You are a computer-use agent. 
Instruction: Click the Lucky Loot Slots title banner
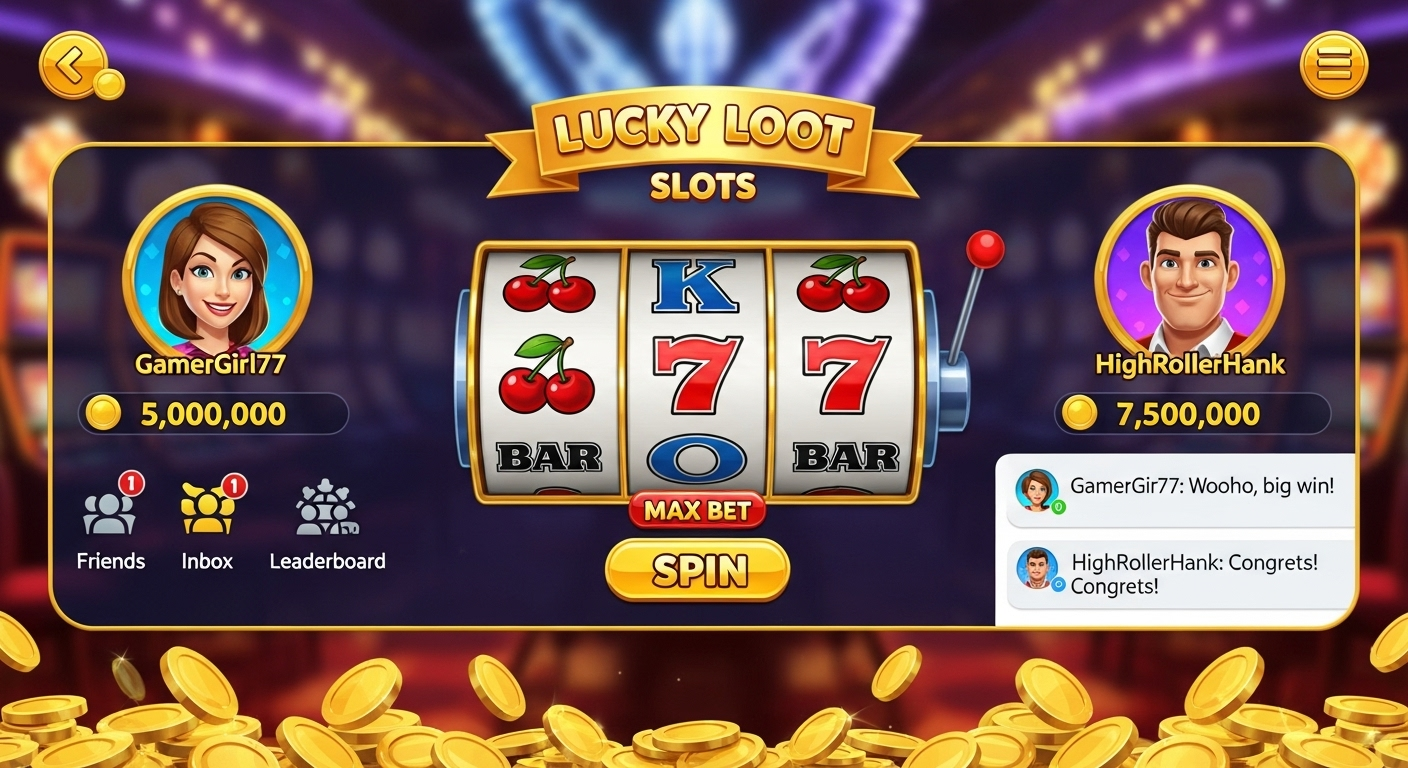pyautogui.click(x=703, y=147)
